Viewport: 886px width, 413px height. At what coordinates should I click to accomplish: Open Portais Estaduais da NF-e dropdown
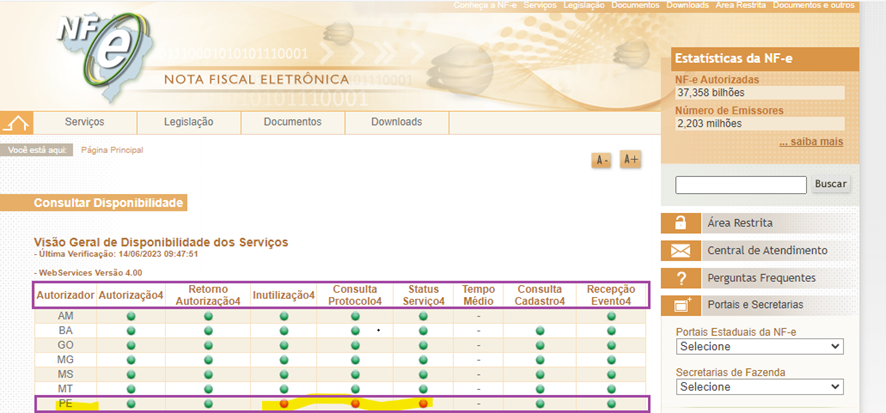[759, 346]
